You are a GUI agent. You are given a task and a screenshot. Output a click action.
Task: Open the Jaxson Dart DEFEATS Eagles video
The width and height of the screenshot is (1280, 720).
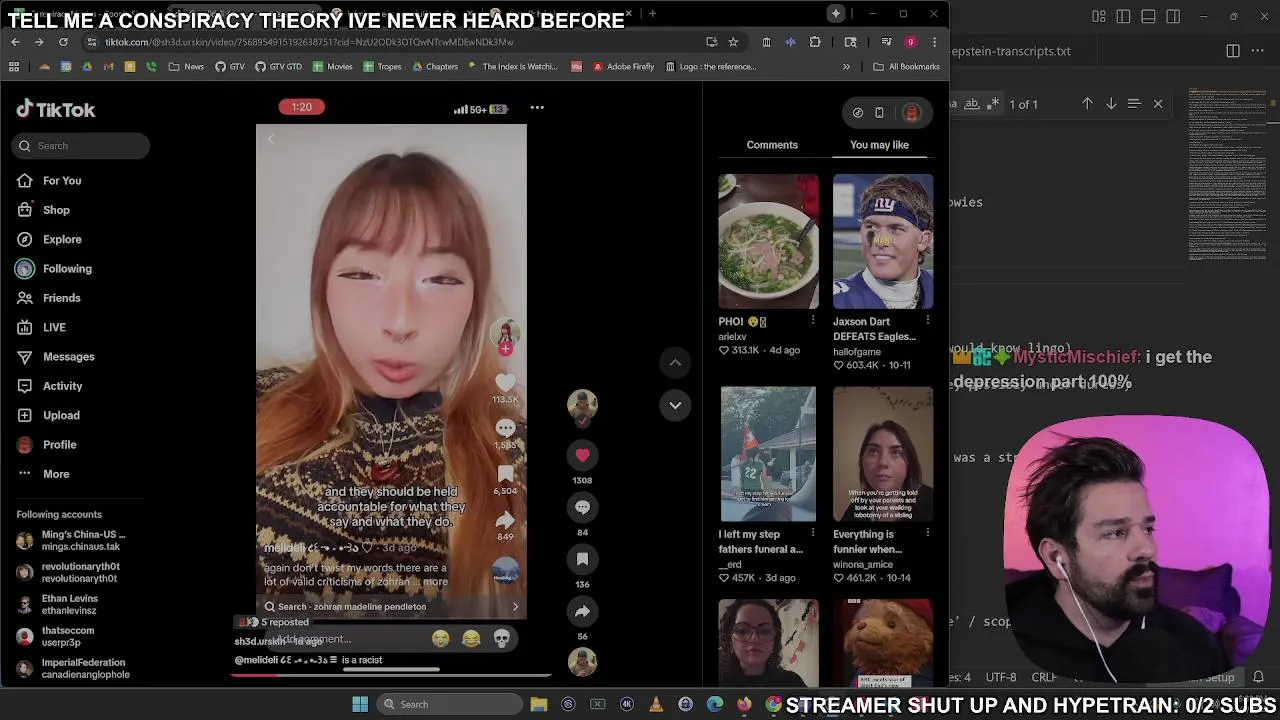[x=883, y=241]
